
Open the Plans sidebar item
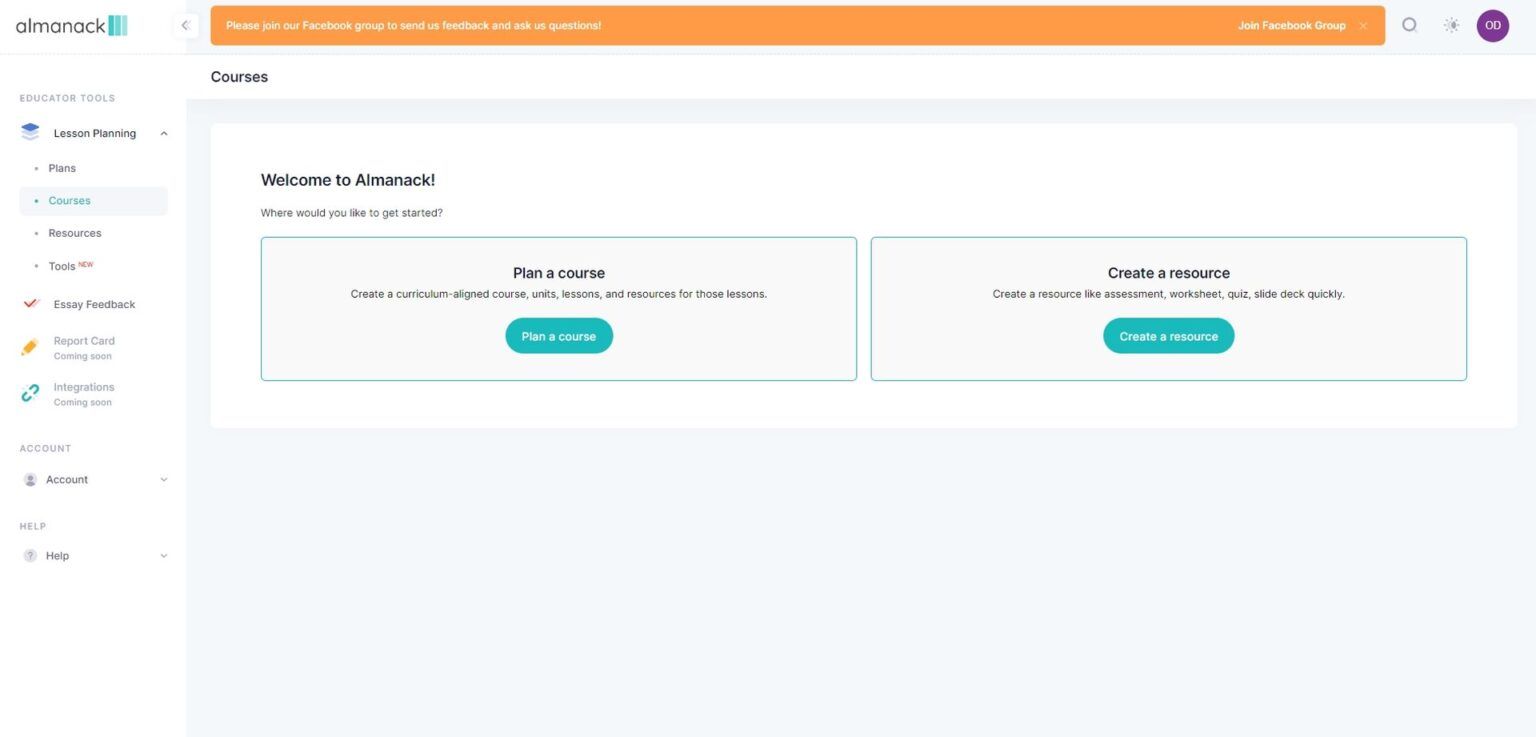coord(62,168)
